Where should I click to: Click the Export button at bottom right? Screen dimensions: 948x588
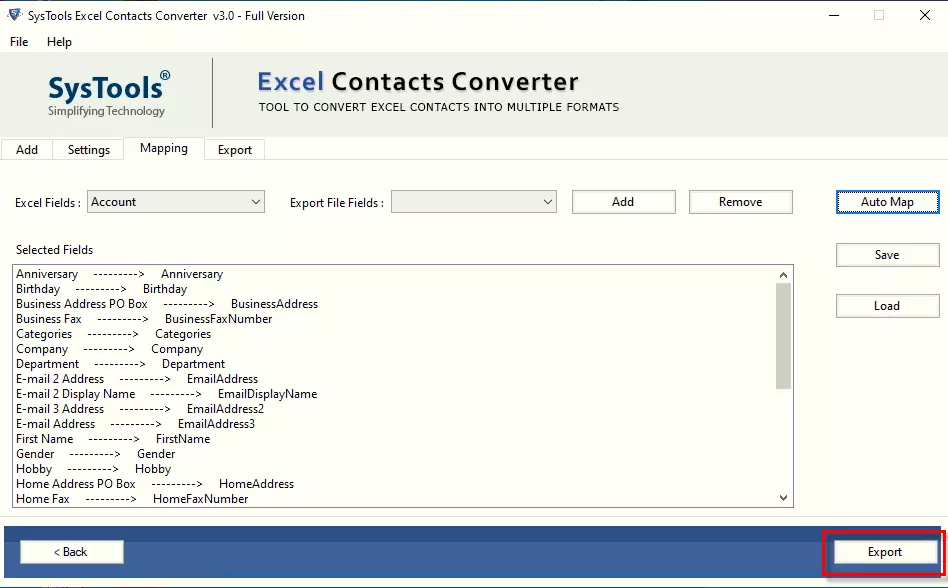884,552
